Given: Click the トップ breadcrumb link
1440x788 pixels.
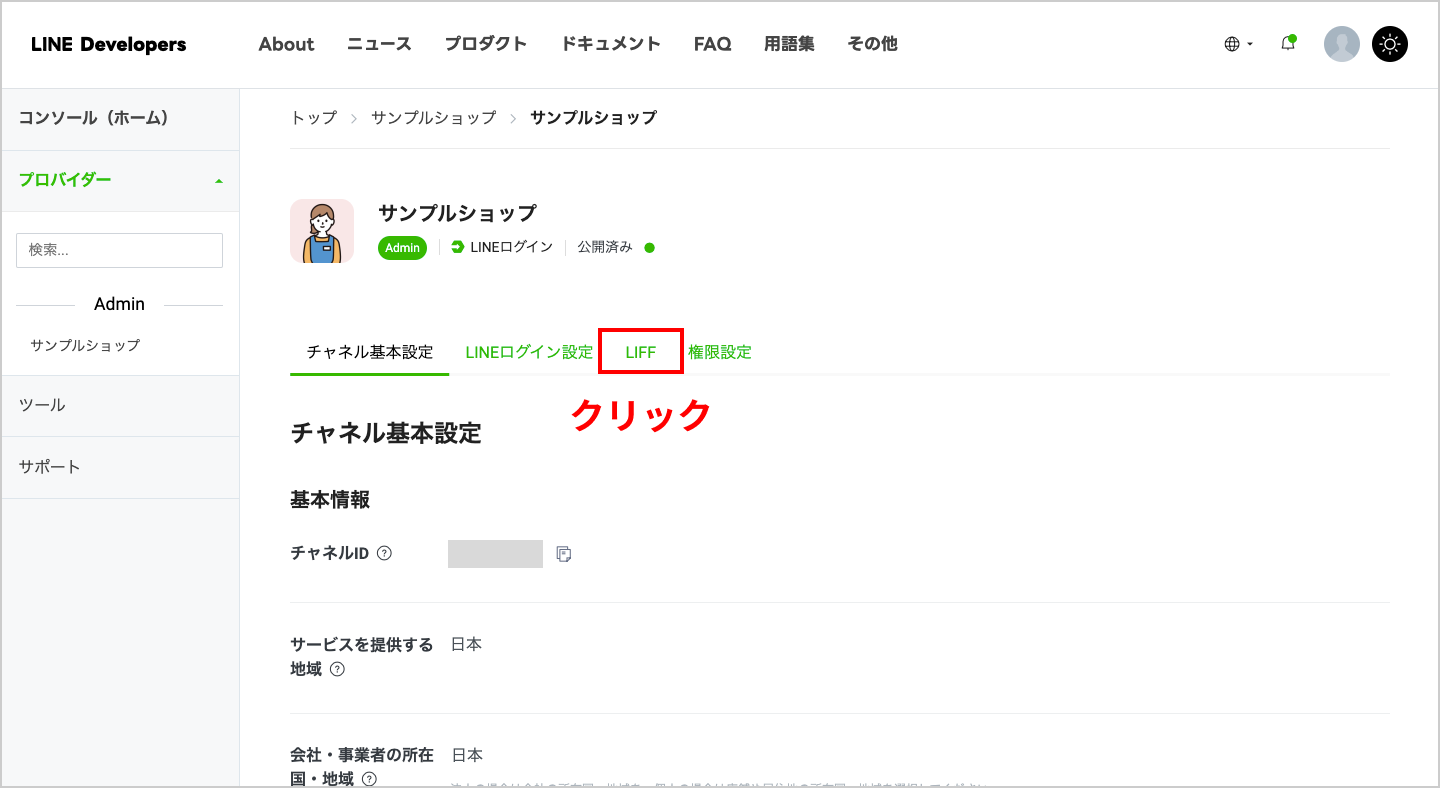Looking at the screenshot, I should click(x=313, y=118).
